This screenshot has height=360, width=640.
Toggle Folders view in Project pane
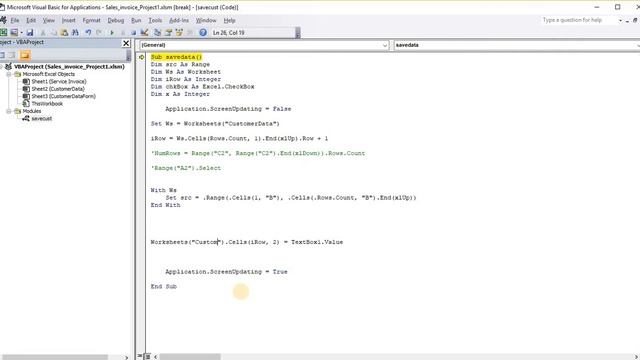tap(25, 56)
